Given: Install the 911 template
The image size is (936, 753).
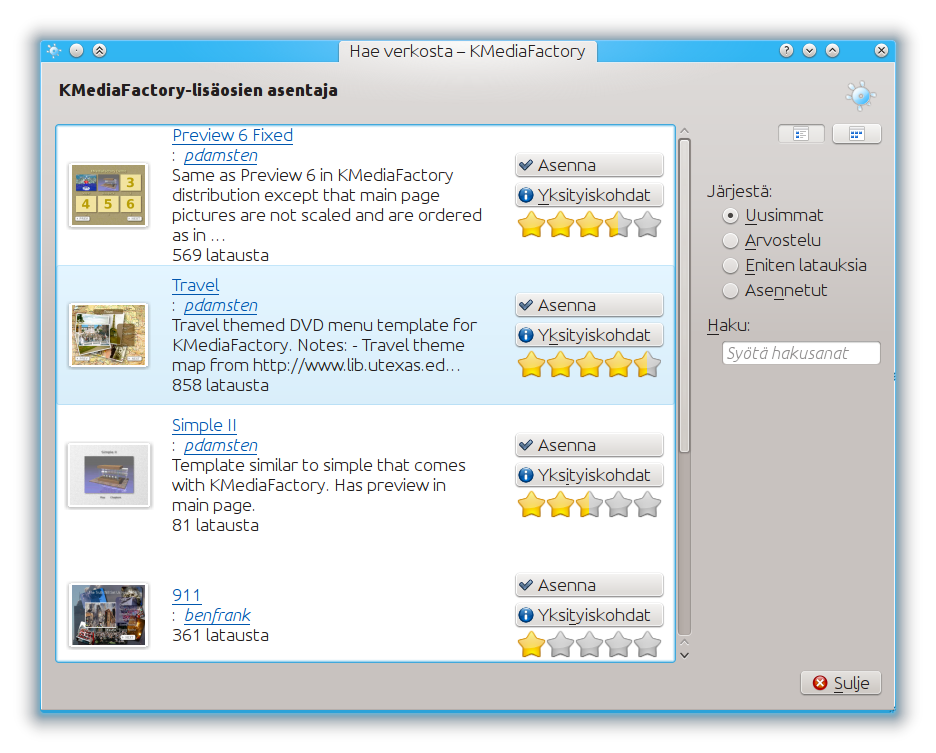Looking at the screenshot, I should tap(589, 585).
